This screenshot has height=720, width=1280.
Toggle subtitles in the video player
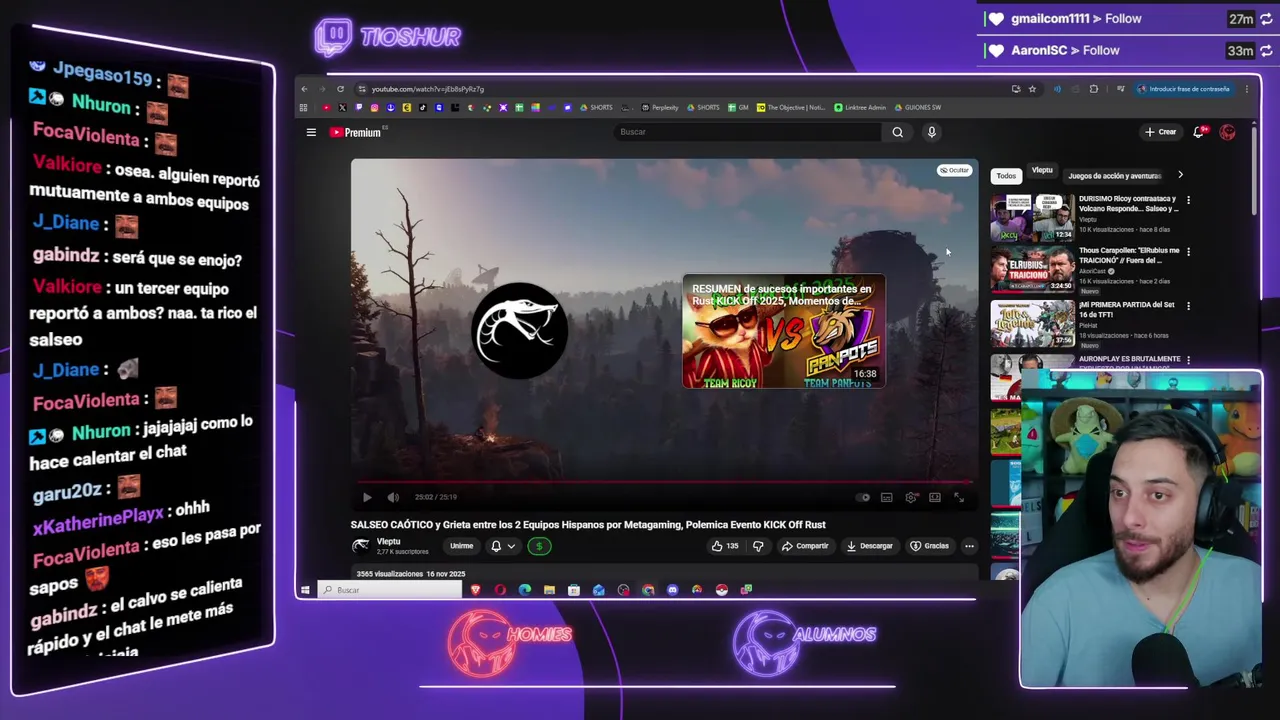(887, 497)
